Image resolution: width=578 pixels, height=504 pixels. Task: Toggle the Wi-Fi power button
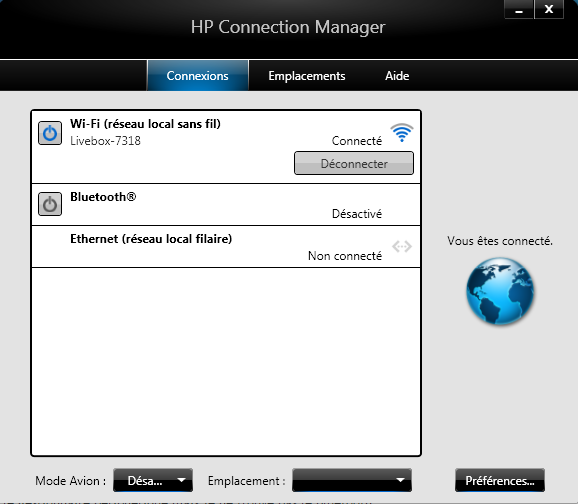pos(50,133)
